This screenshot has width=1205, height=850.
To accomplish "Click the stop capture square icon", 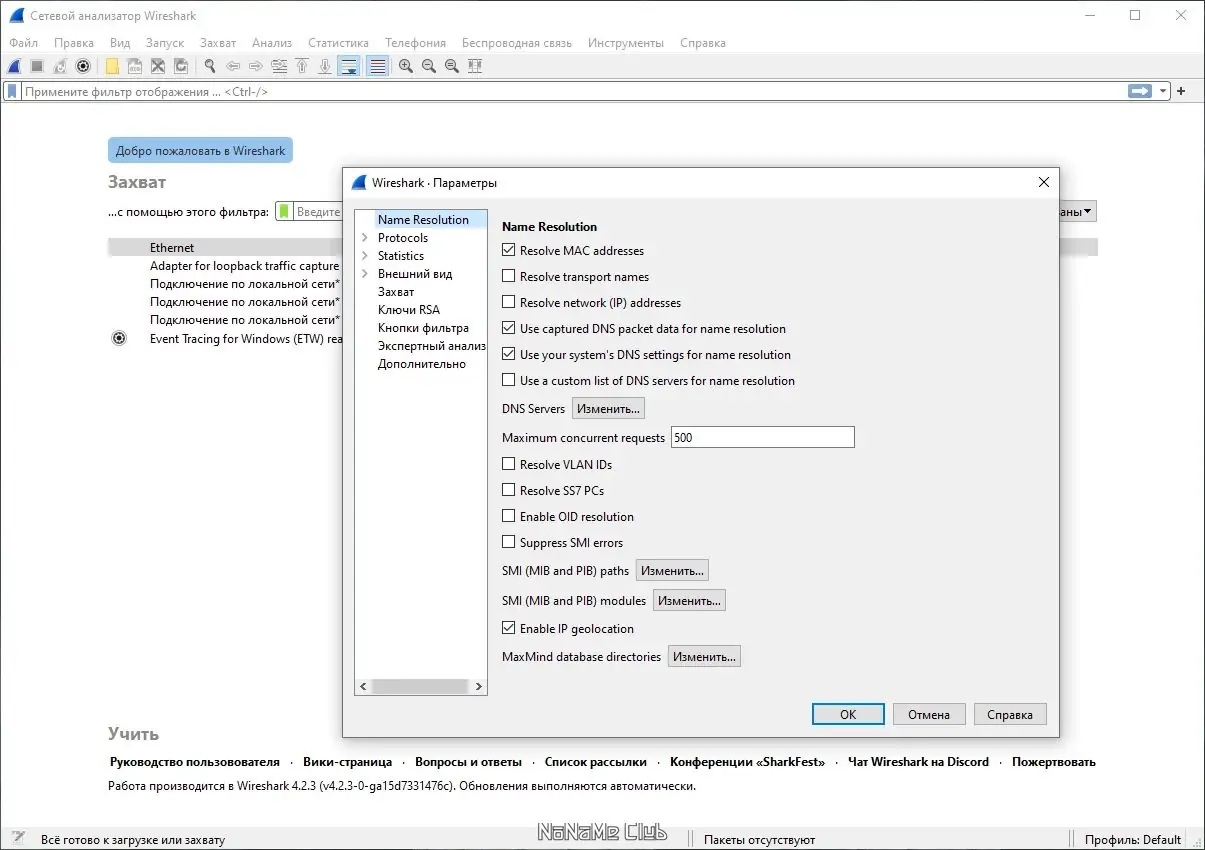I will [37, 66].
